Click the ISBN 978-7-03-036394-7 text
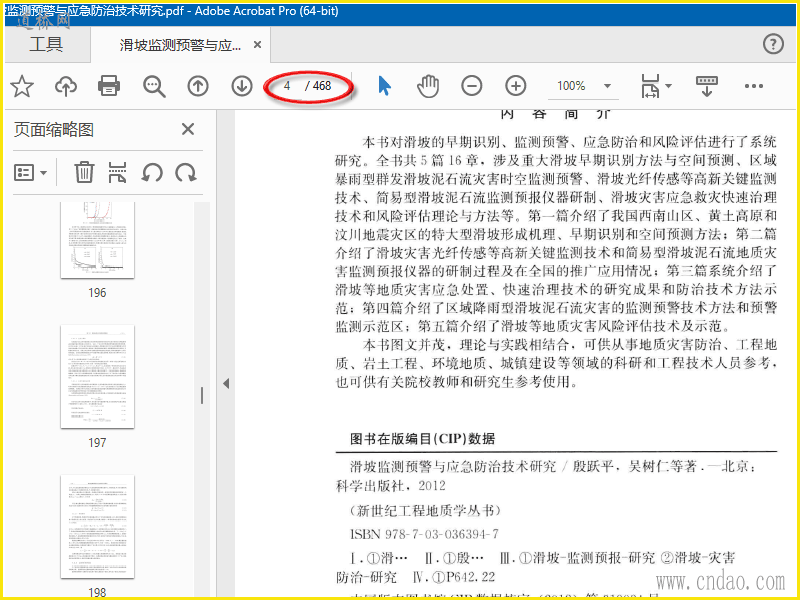The width and height of the screenshot is (800, 600). pos(424,534)
